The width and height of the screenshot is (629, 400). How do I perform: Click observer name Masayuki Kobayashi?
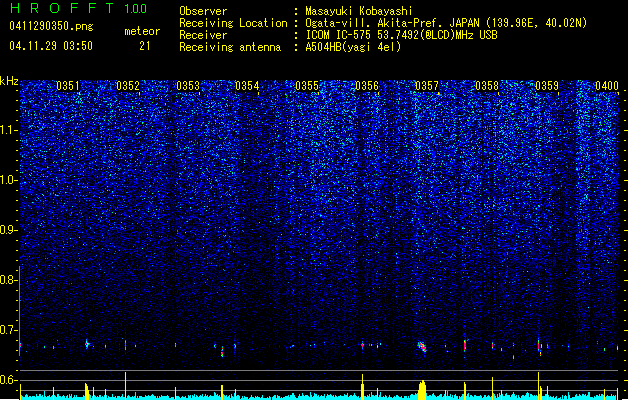pyautogui.click(x=359, y=11)
